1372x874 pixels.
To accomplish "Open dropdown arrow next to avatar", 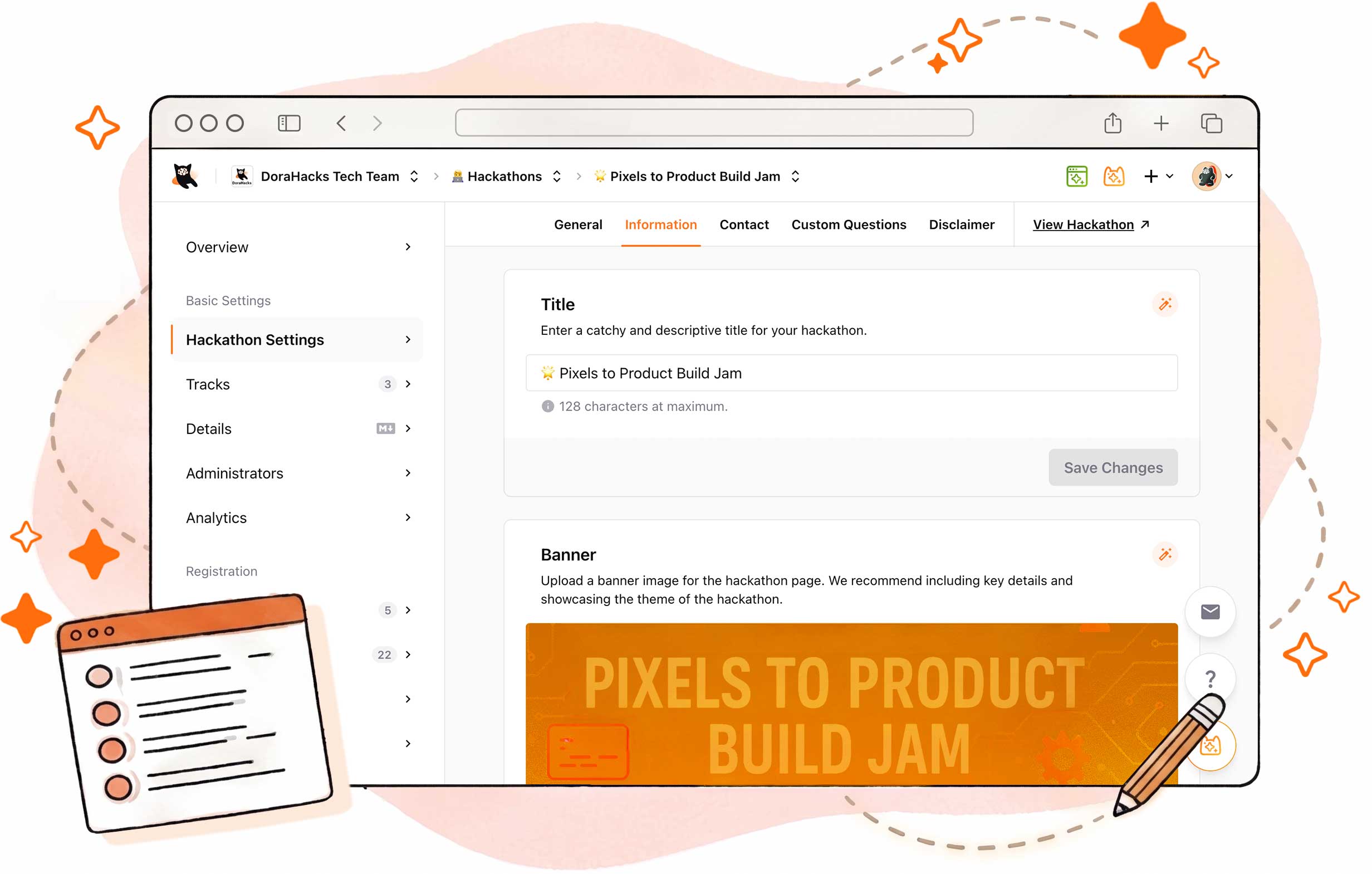I will click(1229, 177).
